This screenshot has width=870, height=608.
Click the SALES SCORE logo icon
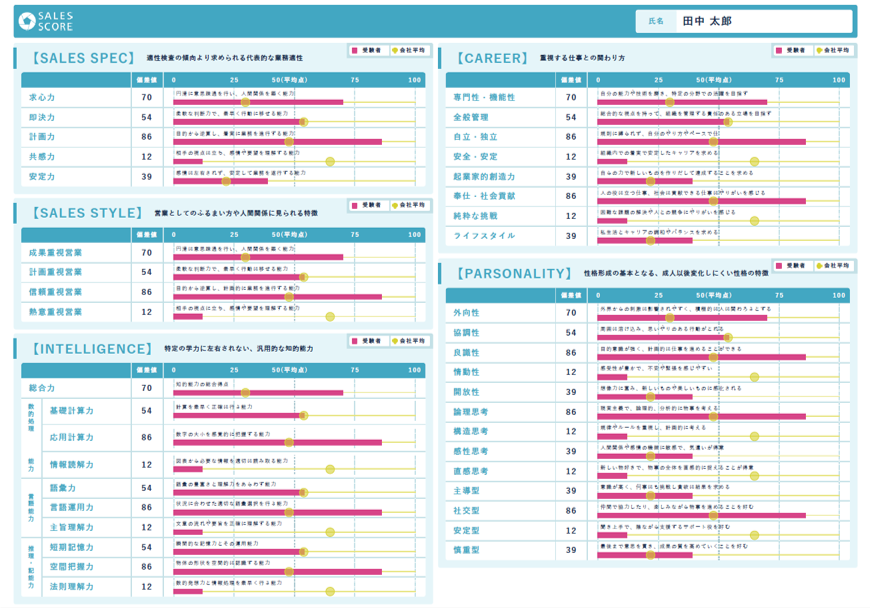click(x=27, y=20)
